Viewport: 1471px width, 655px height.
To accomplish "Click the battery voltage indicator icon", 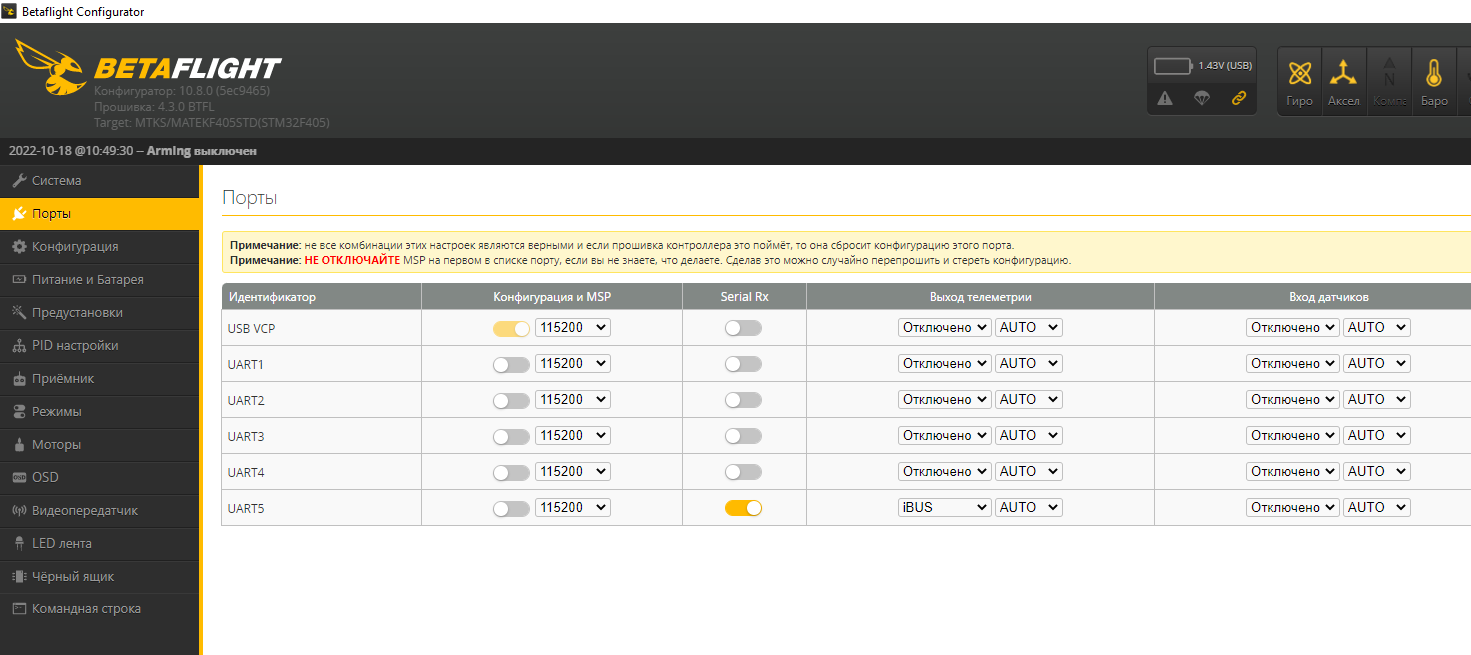I will [1173, 66].
